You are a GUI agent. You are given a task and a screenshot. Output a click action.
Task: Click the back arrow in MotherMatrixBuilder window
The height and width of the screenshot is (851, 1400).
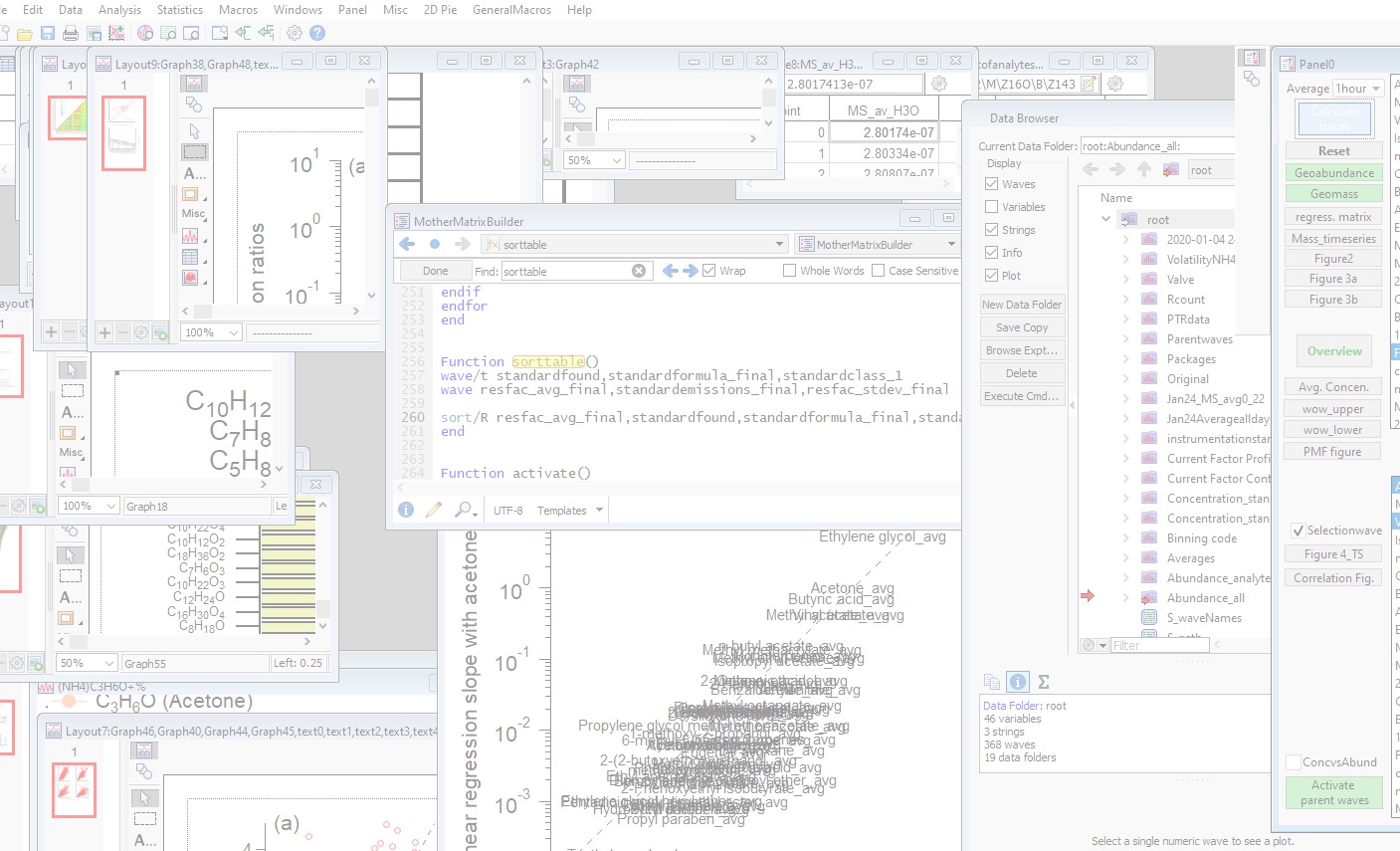407,244
